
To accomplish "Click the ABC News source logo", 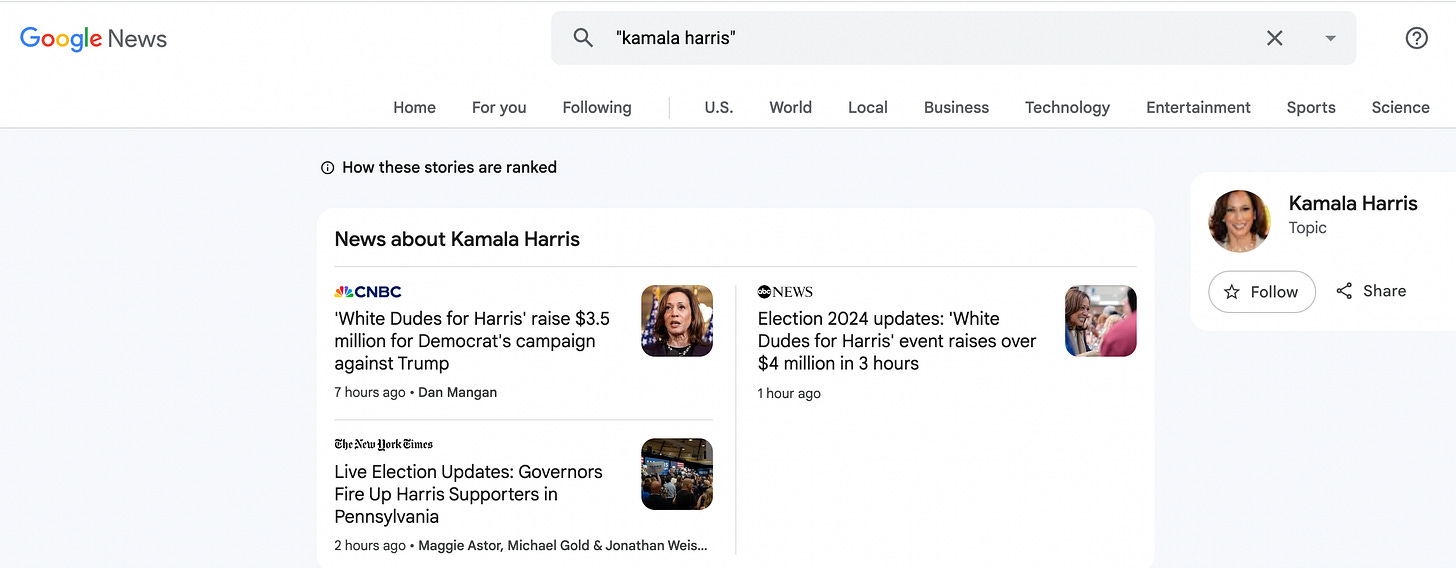I will [785, 292].
